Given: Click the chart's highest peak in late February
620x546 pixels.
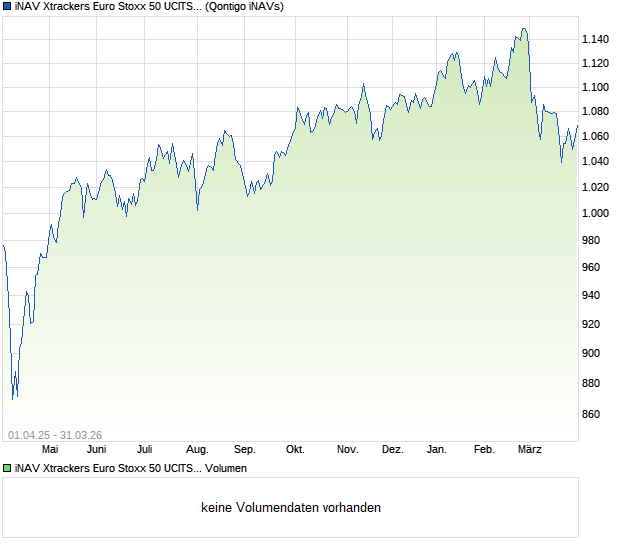Looking at the screenshot, I should 524,28.
